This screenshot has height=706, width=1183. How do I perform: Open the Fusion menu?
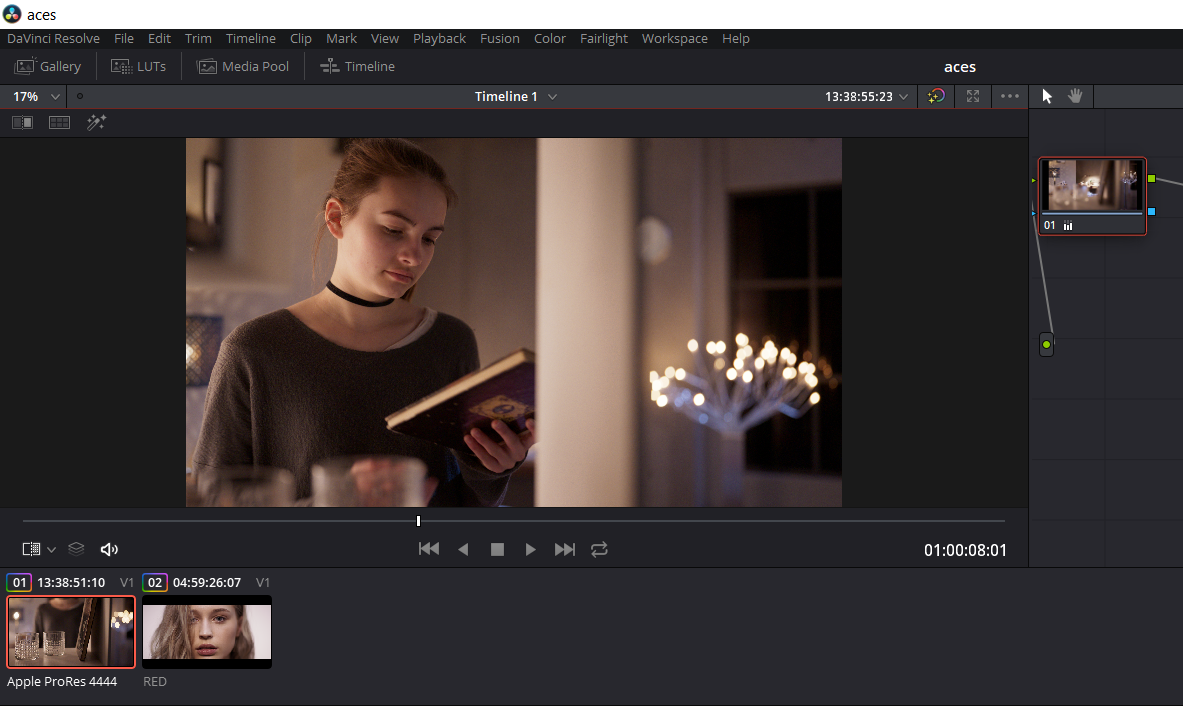[x=499, y=38]
